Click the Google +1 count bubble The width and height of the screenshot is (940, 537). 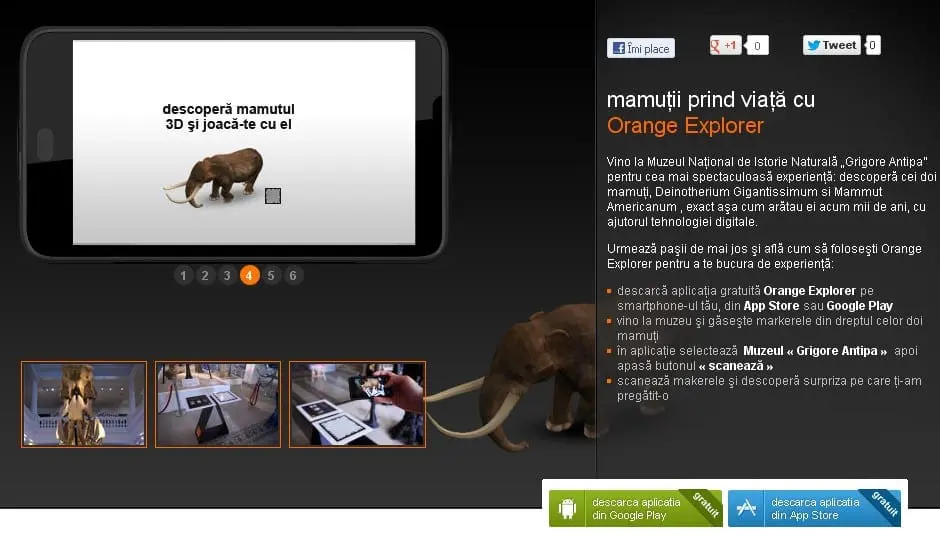(x=757, y=46)
